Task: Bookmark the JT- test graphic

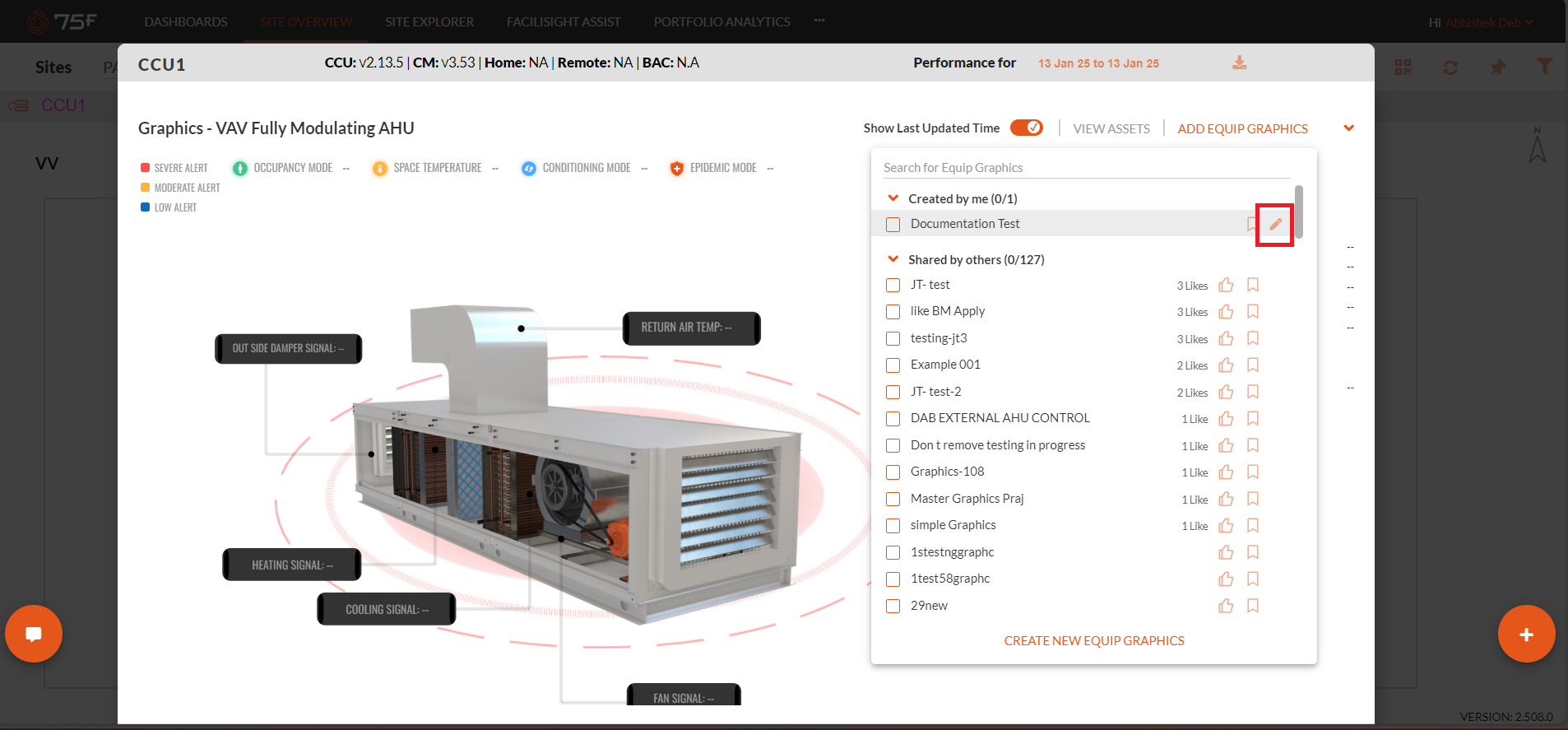Action: [1253, 285]
